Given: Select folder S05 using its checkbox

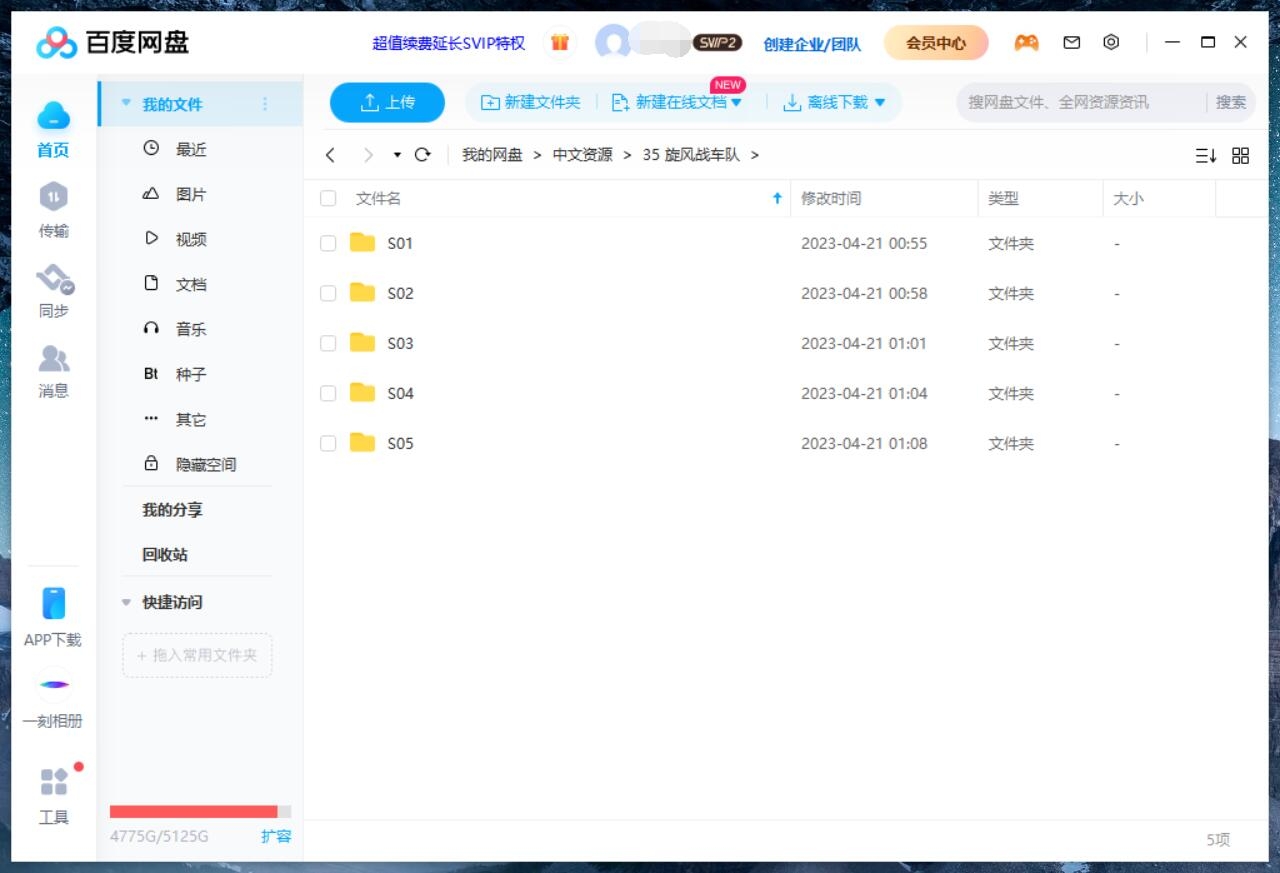Looking at the screenshot, I should (328, 443).
